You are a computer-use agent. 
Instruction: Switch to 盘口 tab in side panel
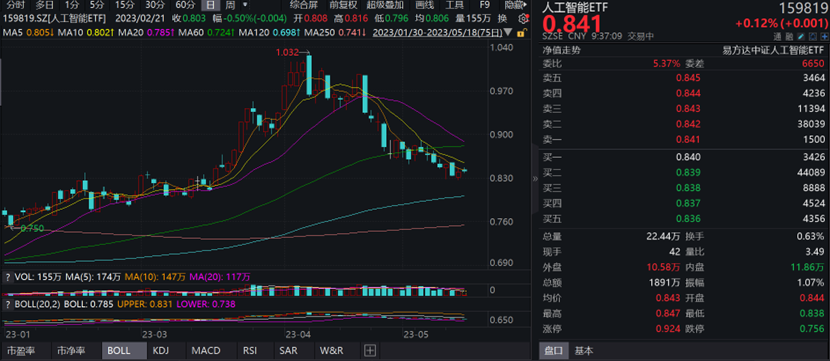554,350
